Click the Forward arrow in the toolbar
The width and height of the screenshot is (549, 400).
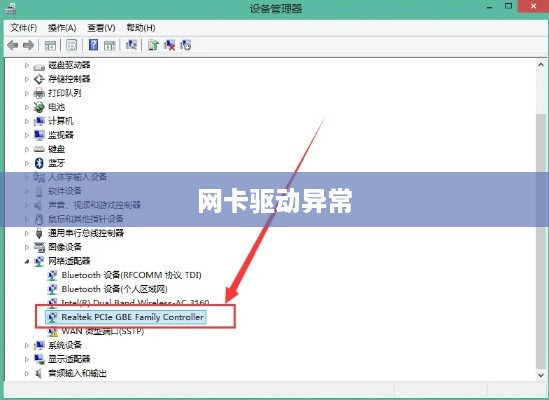click(x=28, y=45)
